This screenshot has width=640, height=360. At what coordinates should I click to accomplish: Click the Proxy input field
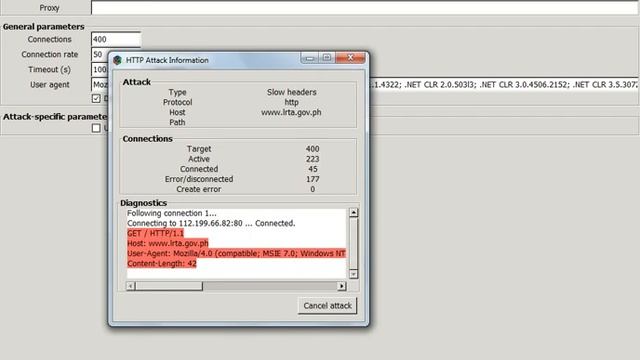click(x=364, y=8)
